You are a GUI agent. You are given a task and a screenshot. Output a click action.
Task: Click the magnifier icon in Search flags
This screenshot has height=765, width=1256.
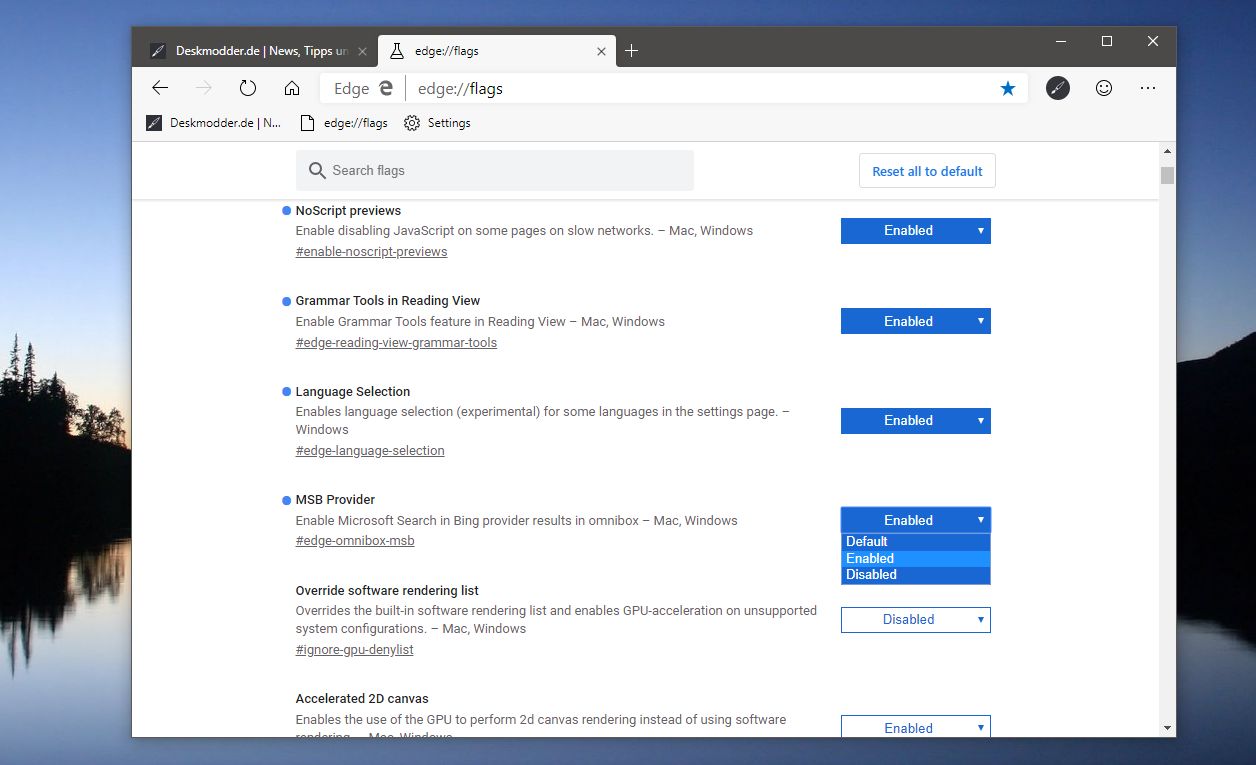point(317,171)
